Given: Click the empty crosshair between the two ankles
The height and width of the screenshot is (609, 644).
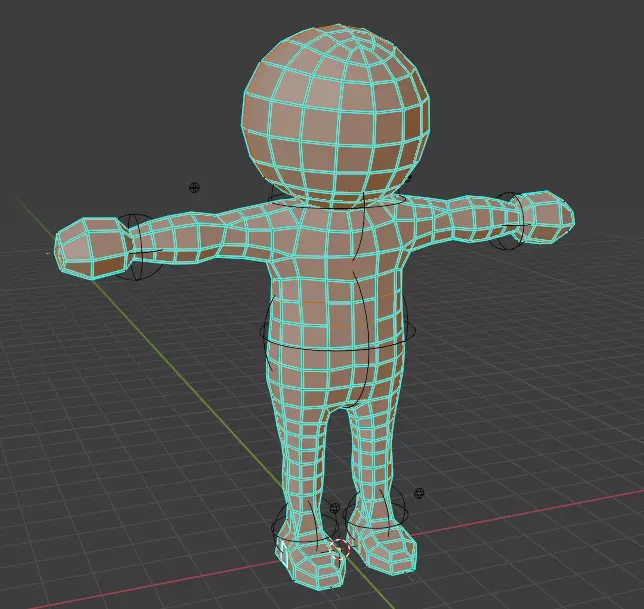Looking at the screenshot, I should (335, 508).
